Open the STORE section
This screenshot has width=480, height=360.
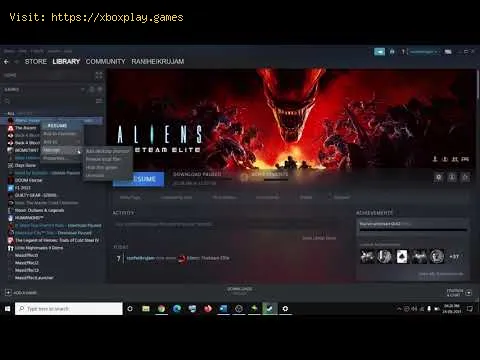pos(36,62)
